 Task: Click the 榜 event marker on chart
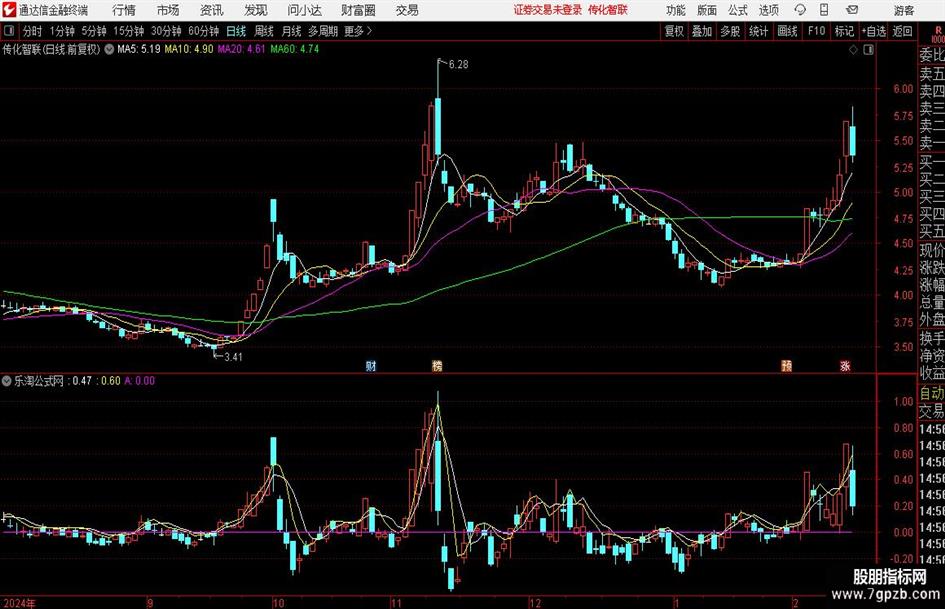pyautogui.click(x=437, y=366)
